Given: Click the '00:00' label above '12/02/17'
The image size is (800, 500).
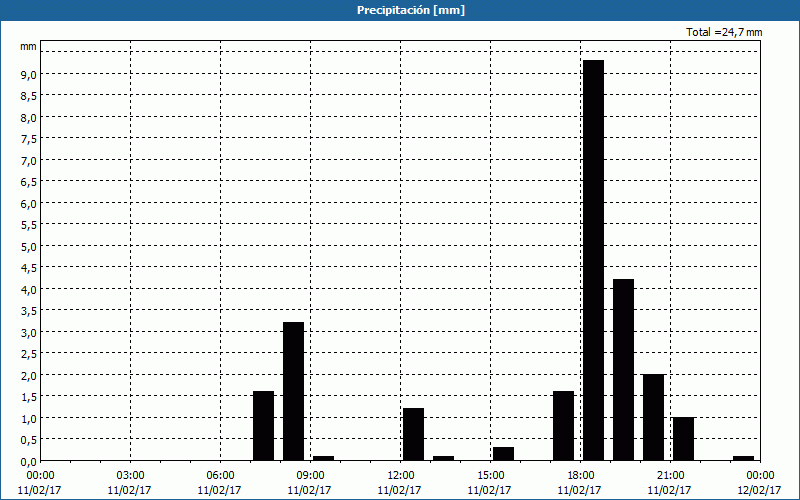Looking at the screenshot, I should point(760,476).
